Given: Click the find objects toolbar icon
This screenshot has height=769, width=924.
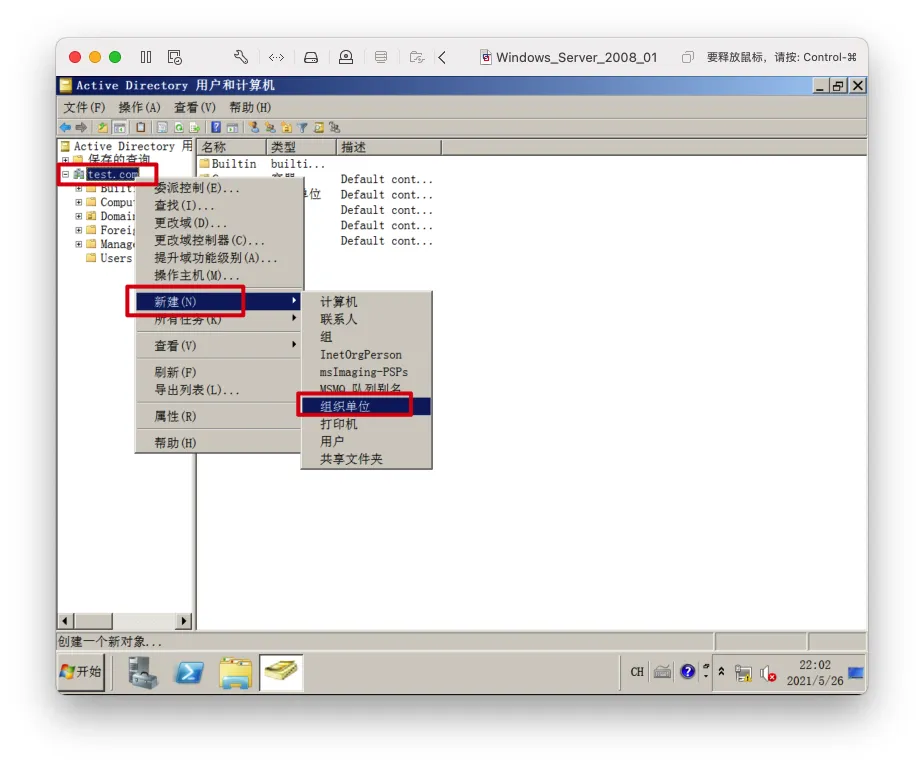Looking at the screenshot, I should tap(319, 127).
